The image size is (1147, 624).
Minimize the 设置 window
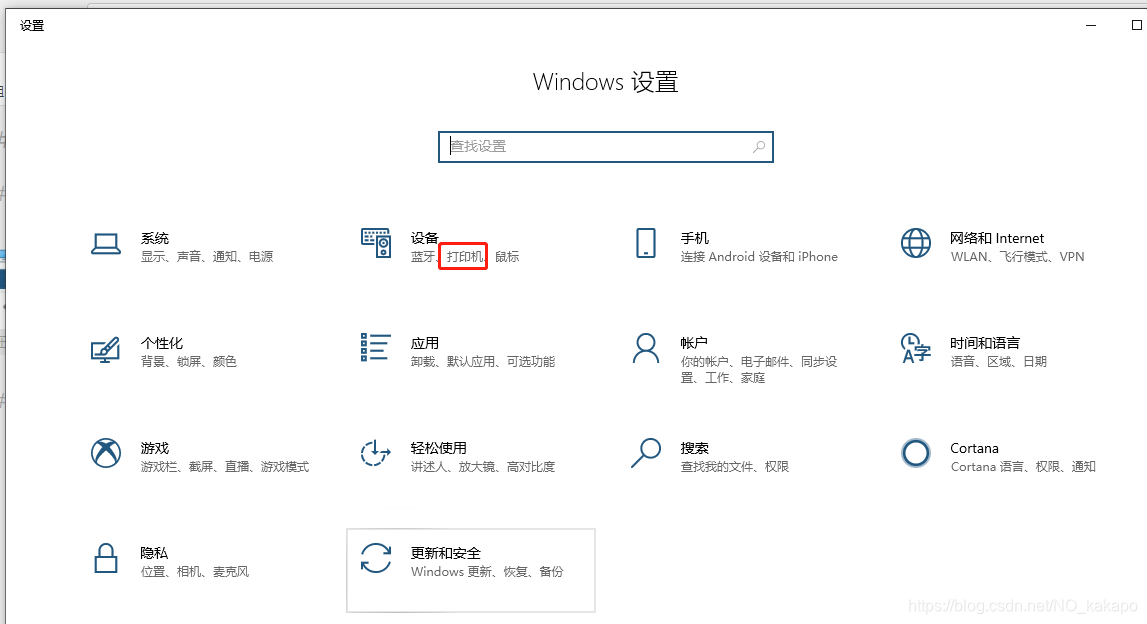(x=1091, y=26)
